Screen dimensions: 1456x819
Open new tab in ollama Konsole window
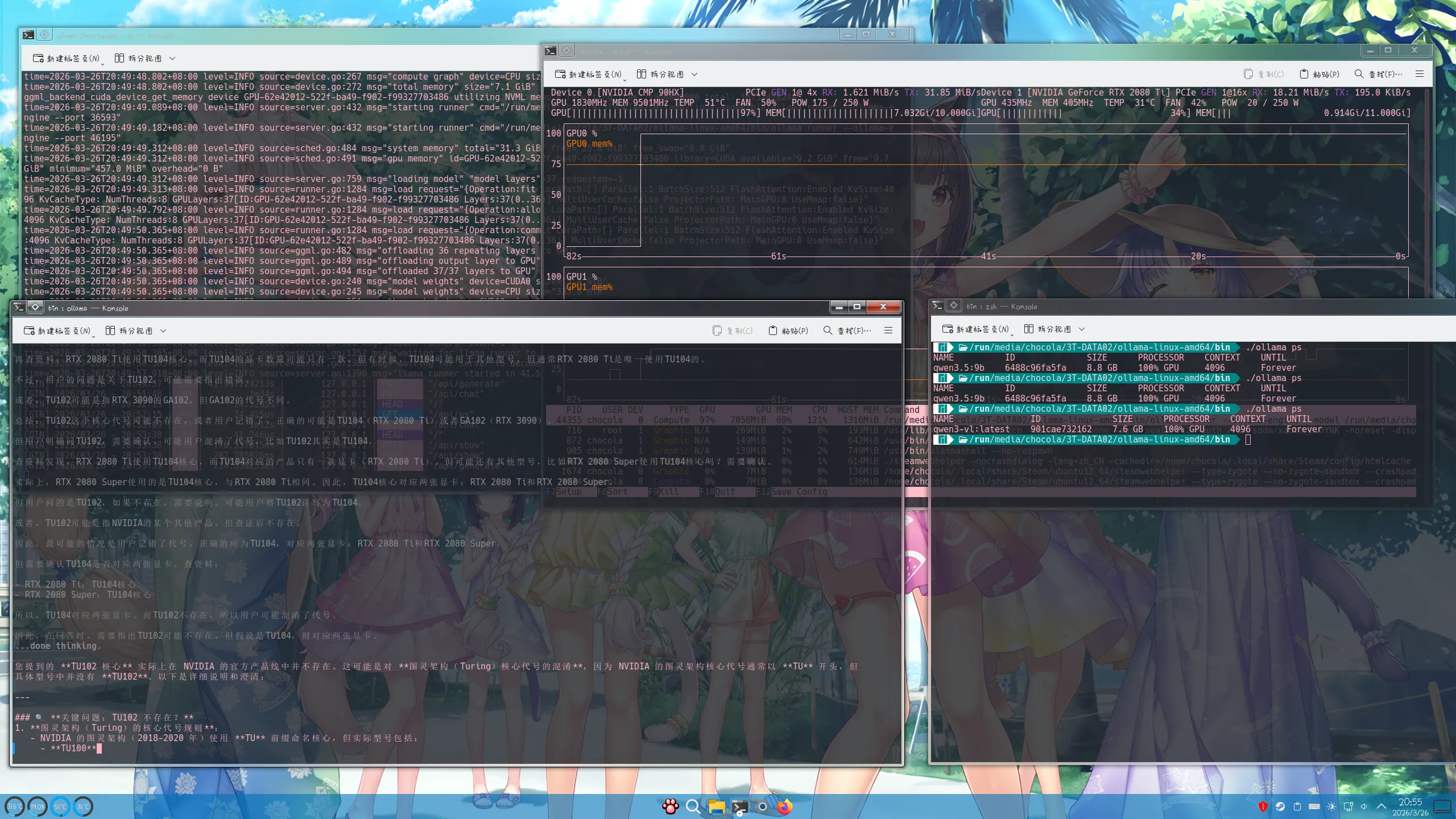click(x=57, y=330)
